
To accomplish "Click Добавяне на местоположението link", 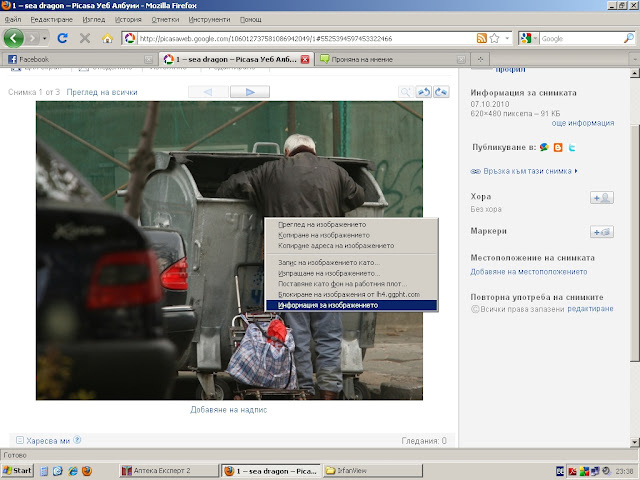I will tap(529, 272).
